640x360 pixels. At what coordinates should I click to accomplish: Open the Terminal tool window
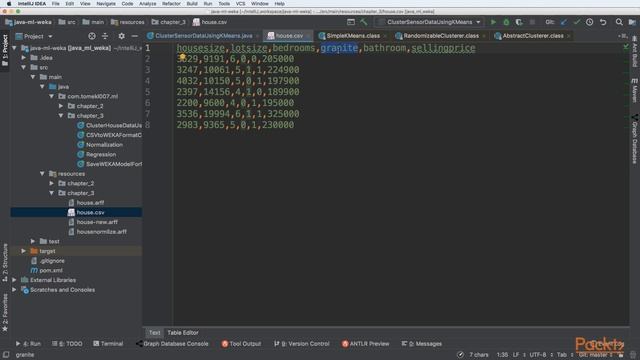(x=108, y=344)
